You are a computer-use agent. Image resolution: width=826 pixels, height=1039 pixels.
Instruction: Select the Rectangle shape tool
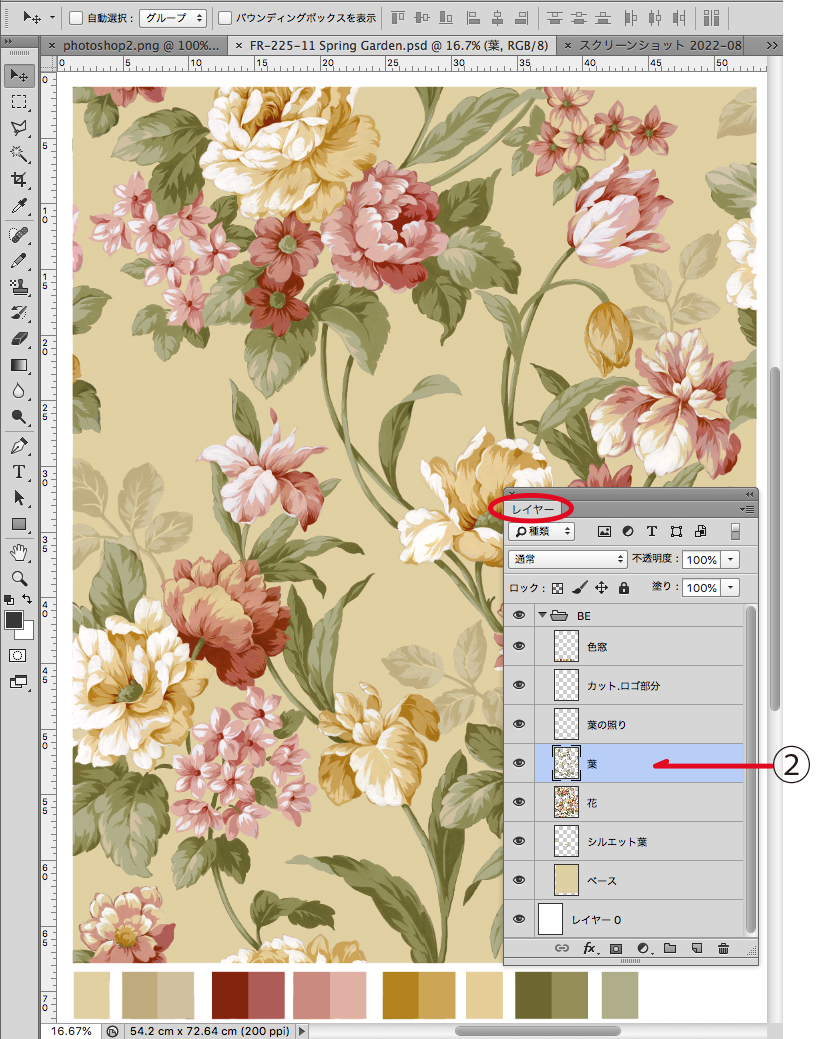tap(19, 524)
